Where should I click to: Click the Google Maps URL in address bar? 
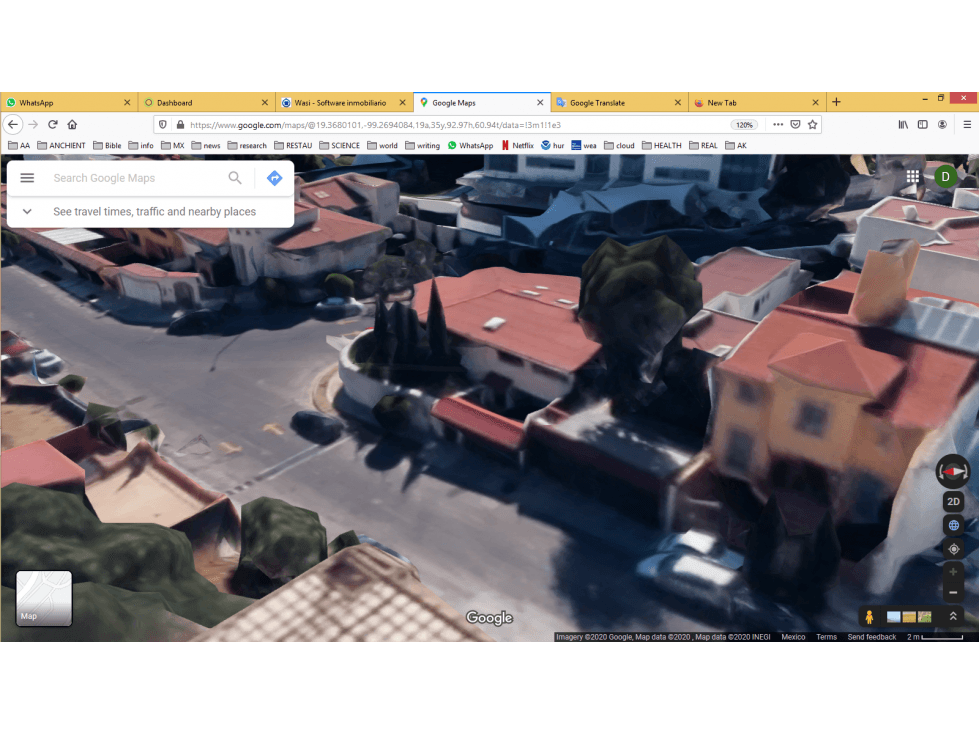coord(375,125)
